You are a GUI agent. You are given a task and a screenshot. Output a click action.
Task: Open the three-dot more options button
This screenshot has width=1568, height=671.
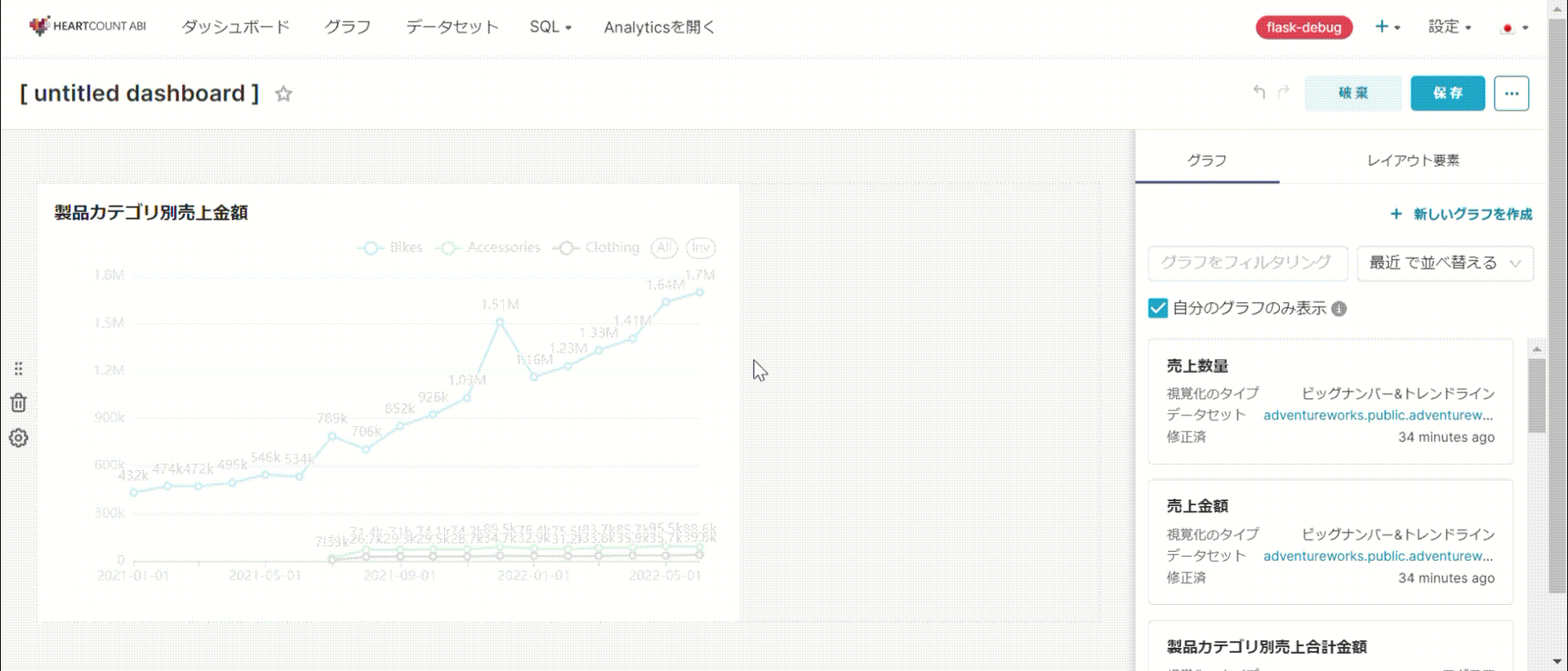(1512, 93)
